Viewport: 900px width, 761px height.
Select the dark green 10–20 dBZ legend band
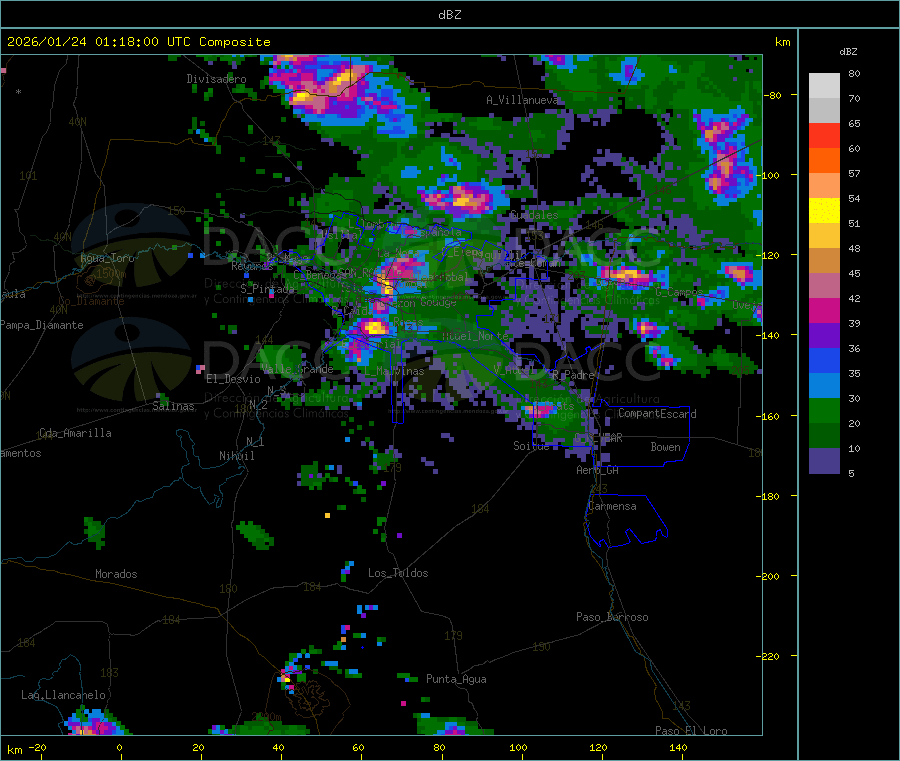tap(824, 436)
